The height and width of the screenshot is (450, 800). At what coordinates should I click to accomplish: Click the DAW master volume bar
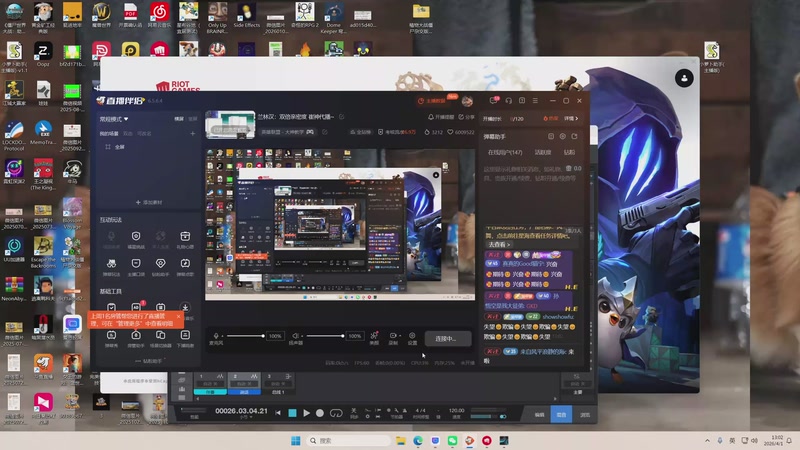pyautogui.click(x=484, y=416)
